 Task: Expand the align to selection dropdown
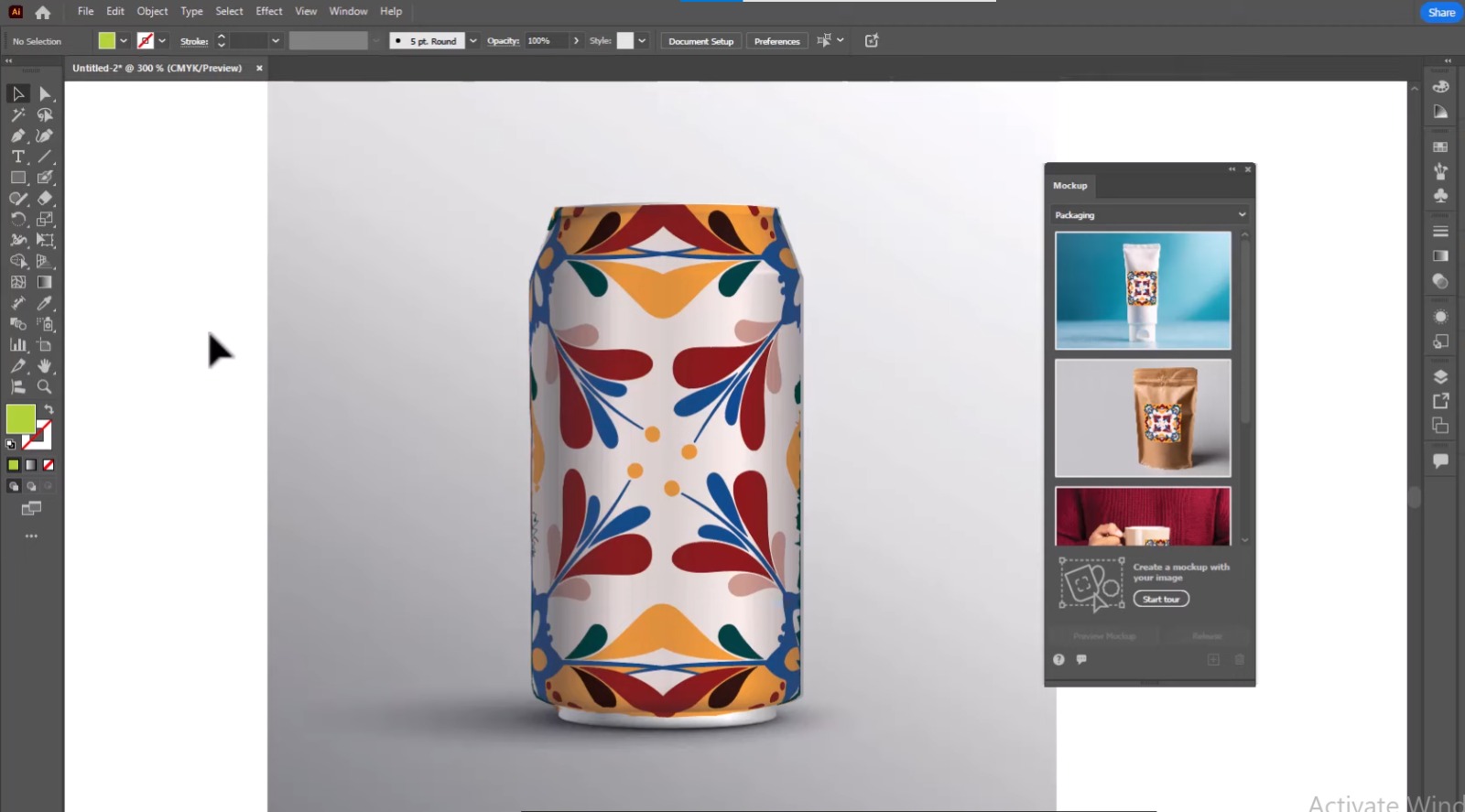841,40
